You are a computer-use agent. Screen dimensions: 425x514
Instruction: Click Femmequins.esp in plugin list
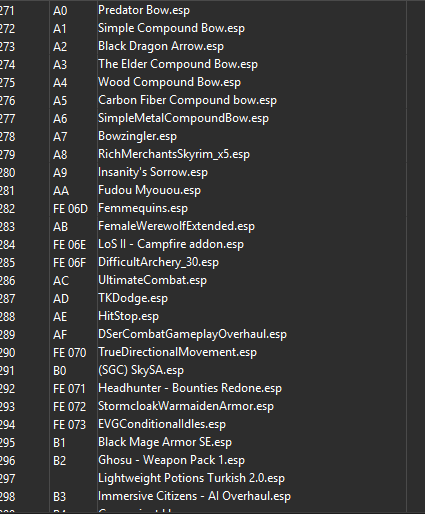coord(143,208)
